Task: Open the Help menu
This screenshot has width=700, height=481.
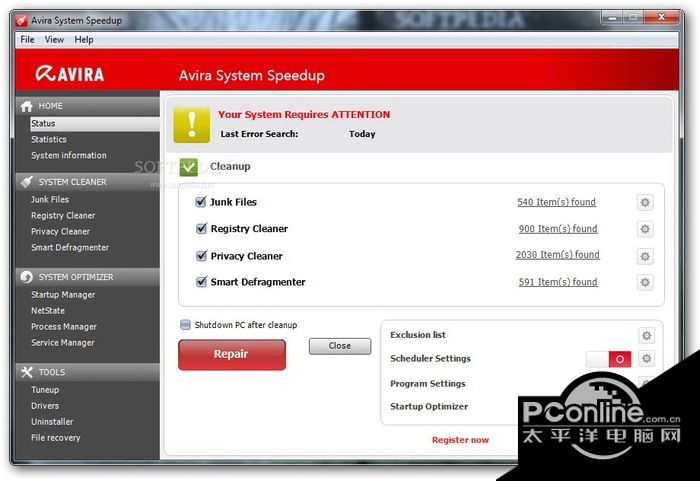Action: (84, 39)
